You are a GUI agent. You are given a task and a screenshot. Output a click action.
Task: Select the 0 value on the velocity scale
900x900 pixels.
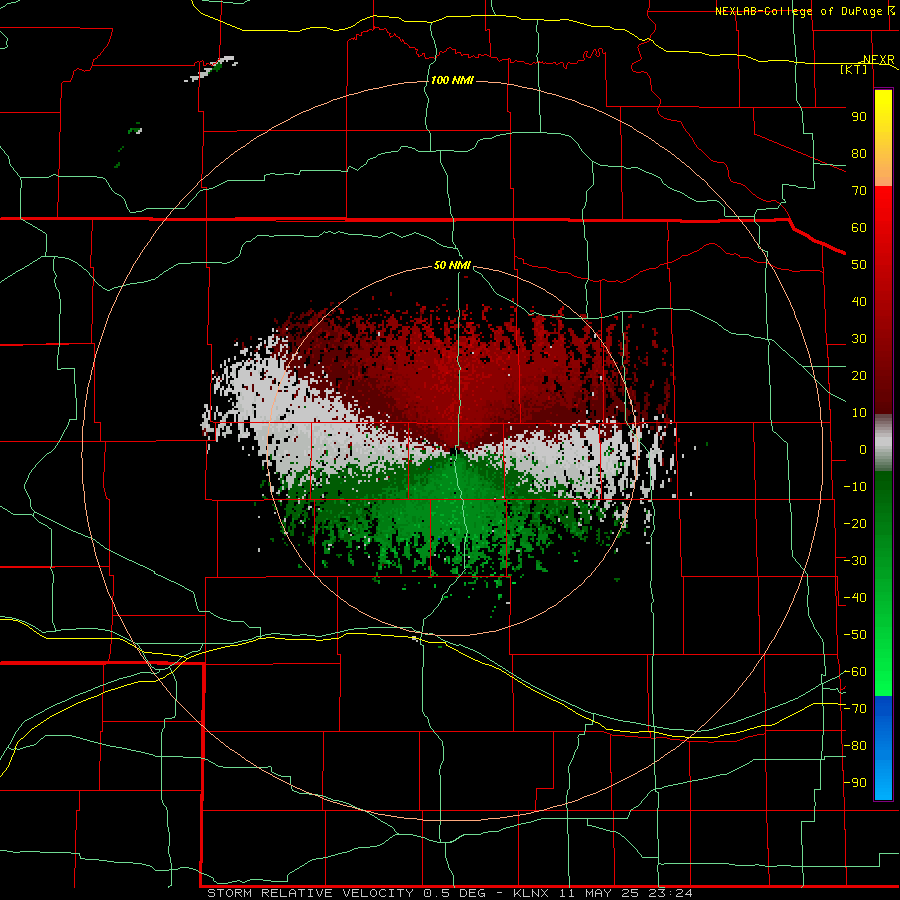(863, 449)
